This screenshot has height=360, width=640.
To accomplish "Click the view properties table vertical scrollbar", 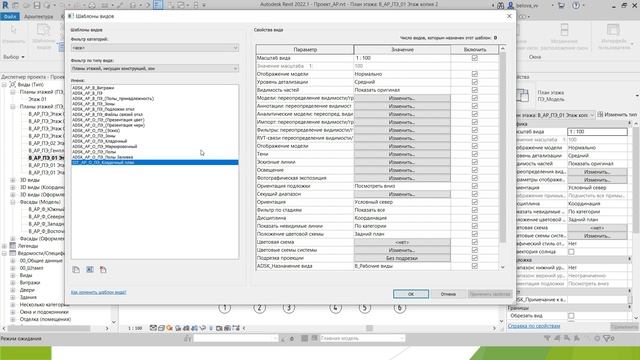I will click(502, 147).
